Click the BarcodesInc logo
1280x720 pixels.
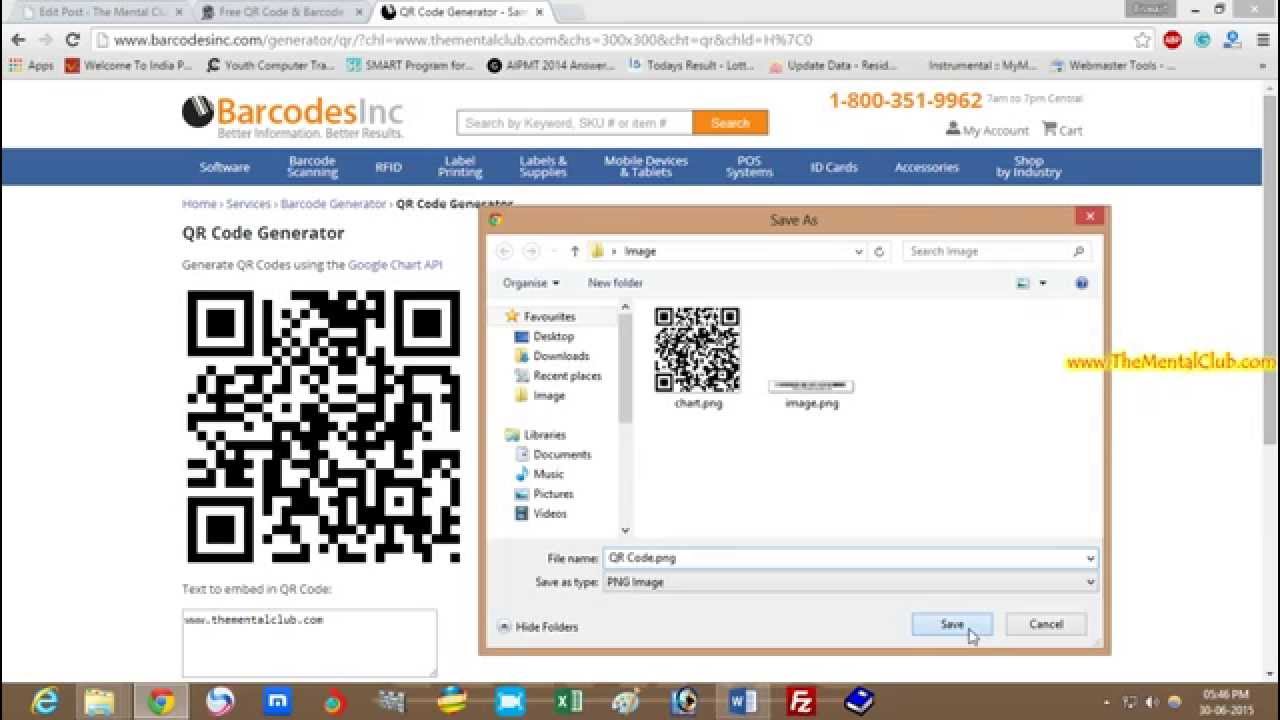(293, 117)
